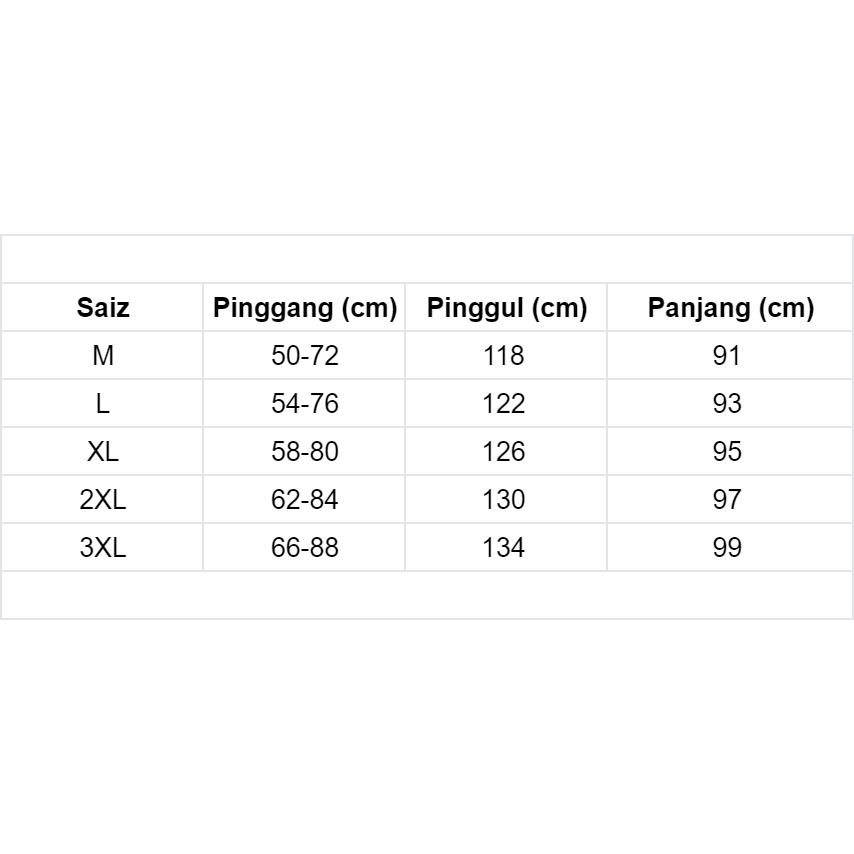
Task: Click the Saiz column header
Action: (103, 308)
